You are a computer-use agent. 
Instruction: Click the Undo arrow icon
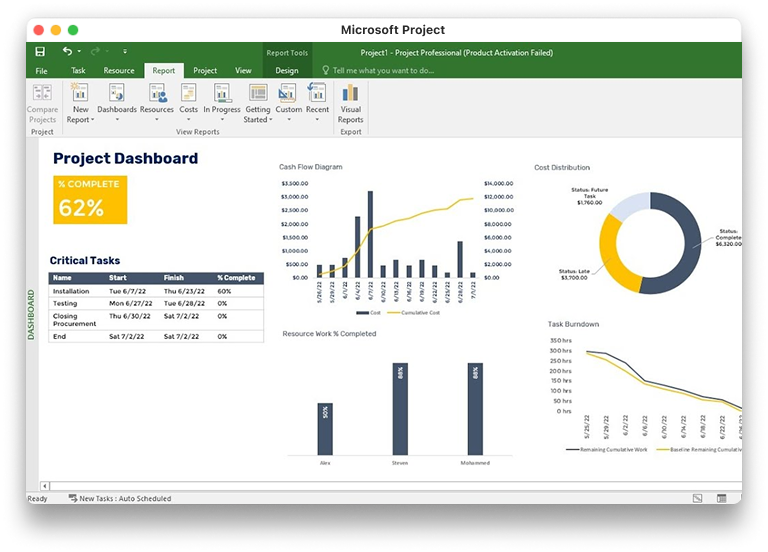point(67,51)
